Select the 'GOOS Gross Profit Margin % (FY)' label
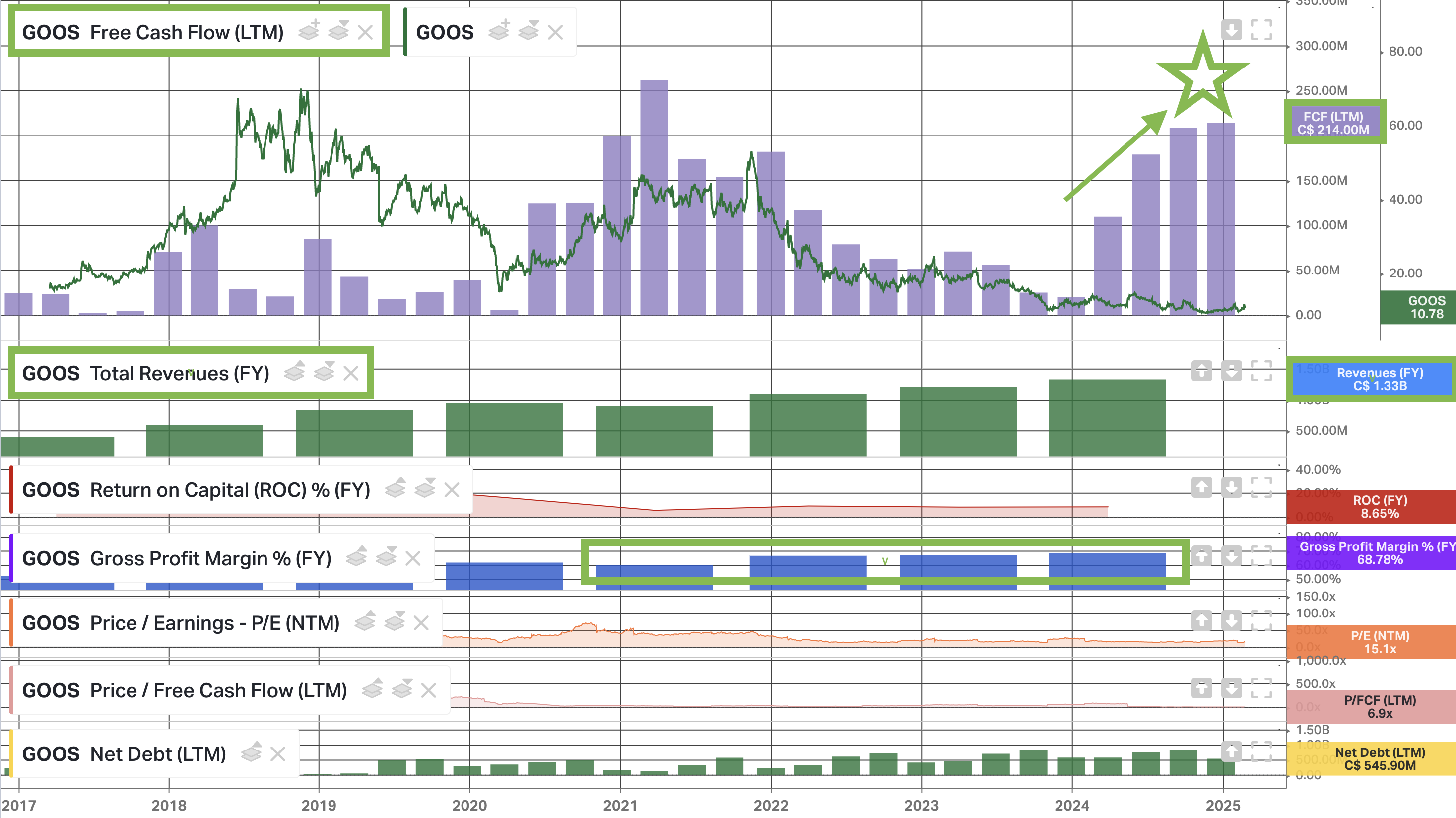 click(177, 558)
